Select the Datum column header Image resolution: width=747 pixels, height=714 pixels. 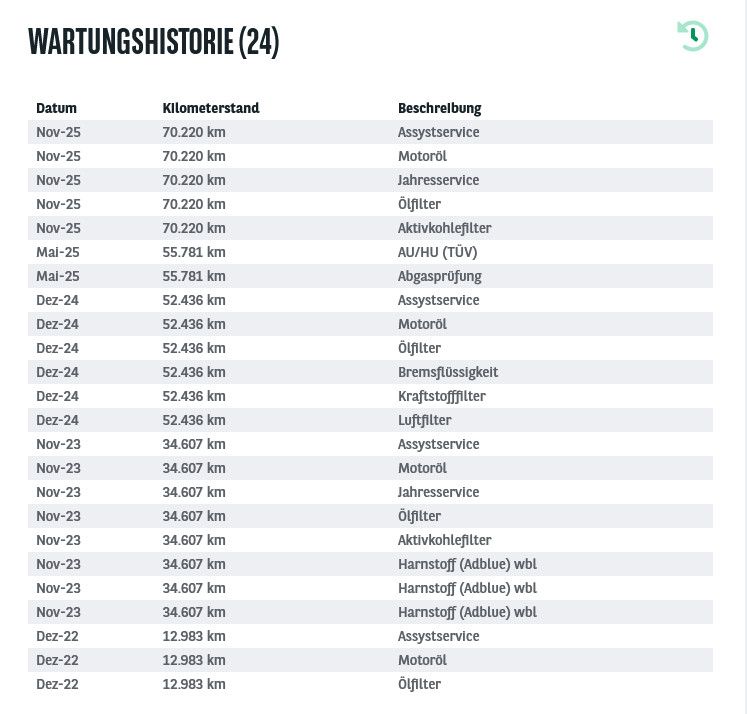pos(56,108)
